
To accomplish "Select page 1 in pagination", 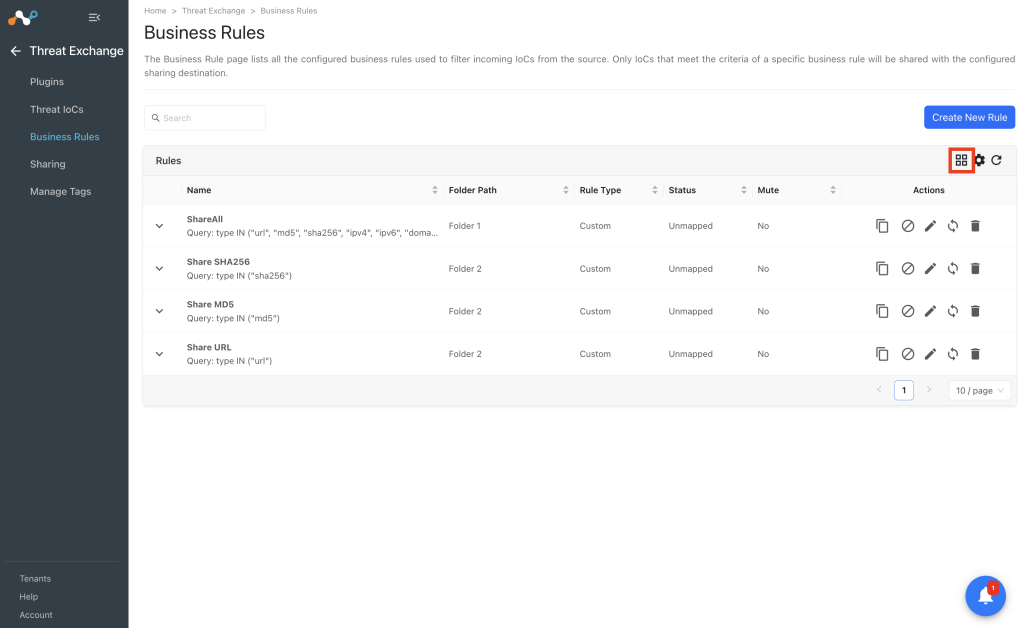I will click(904, 390).
